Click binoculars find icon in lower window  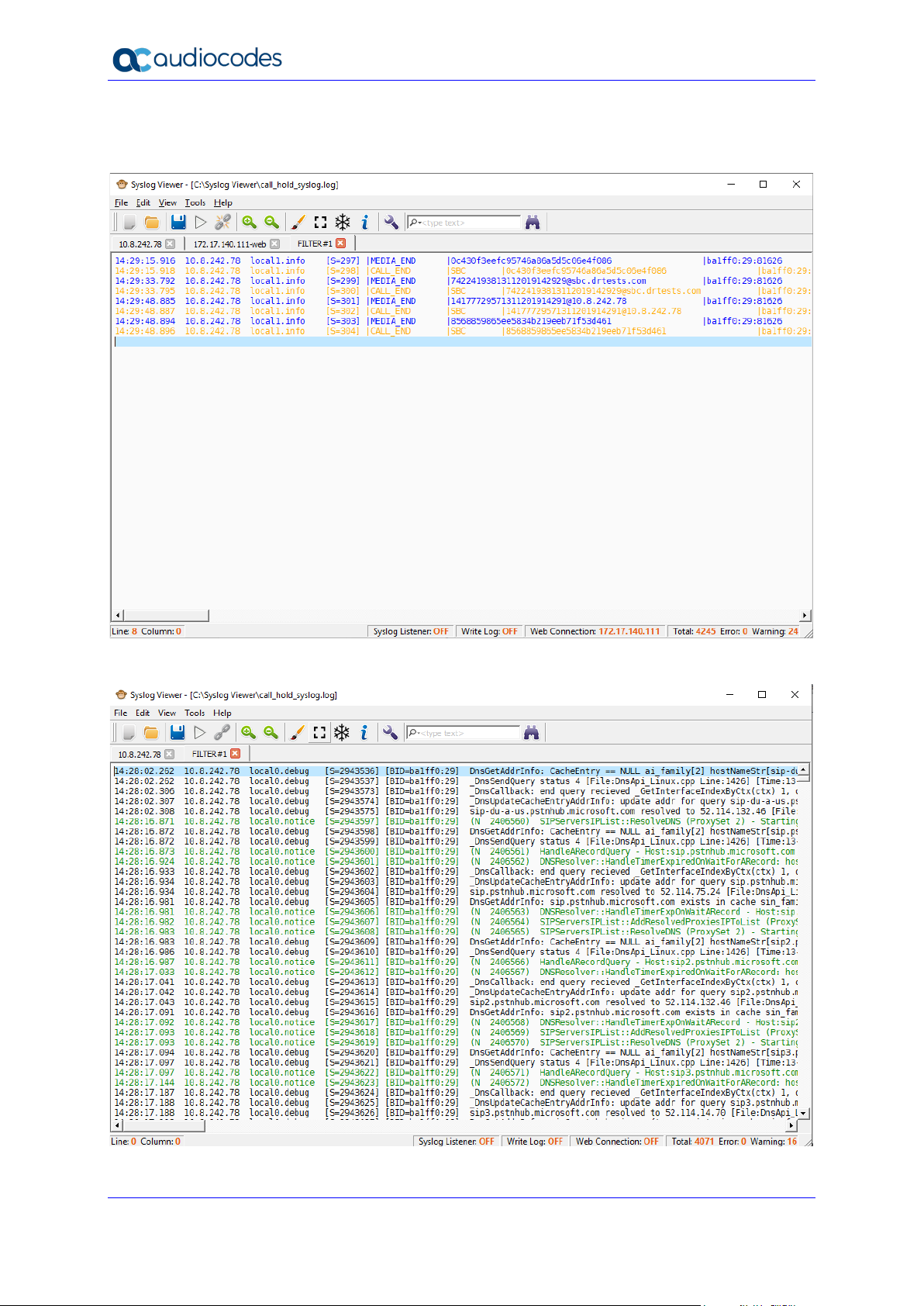coord(531,733)
